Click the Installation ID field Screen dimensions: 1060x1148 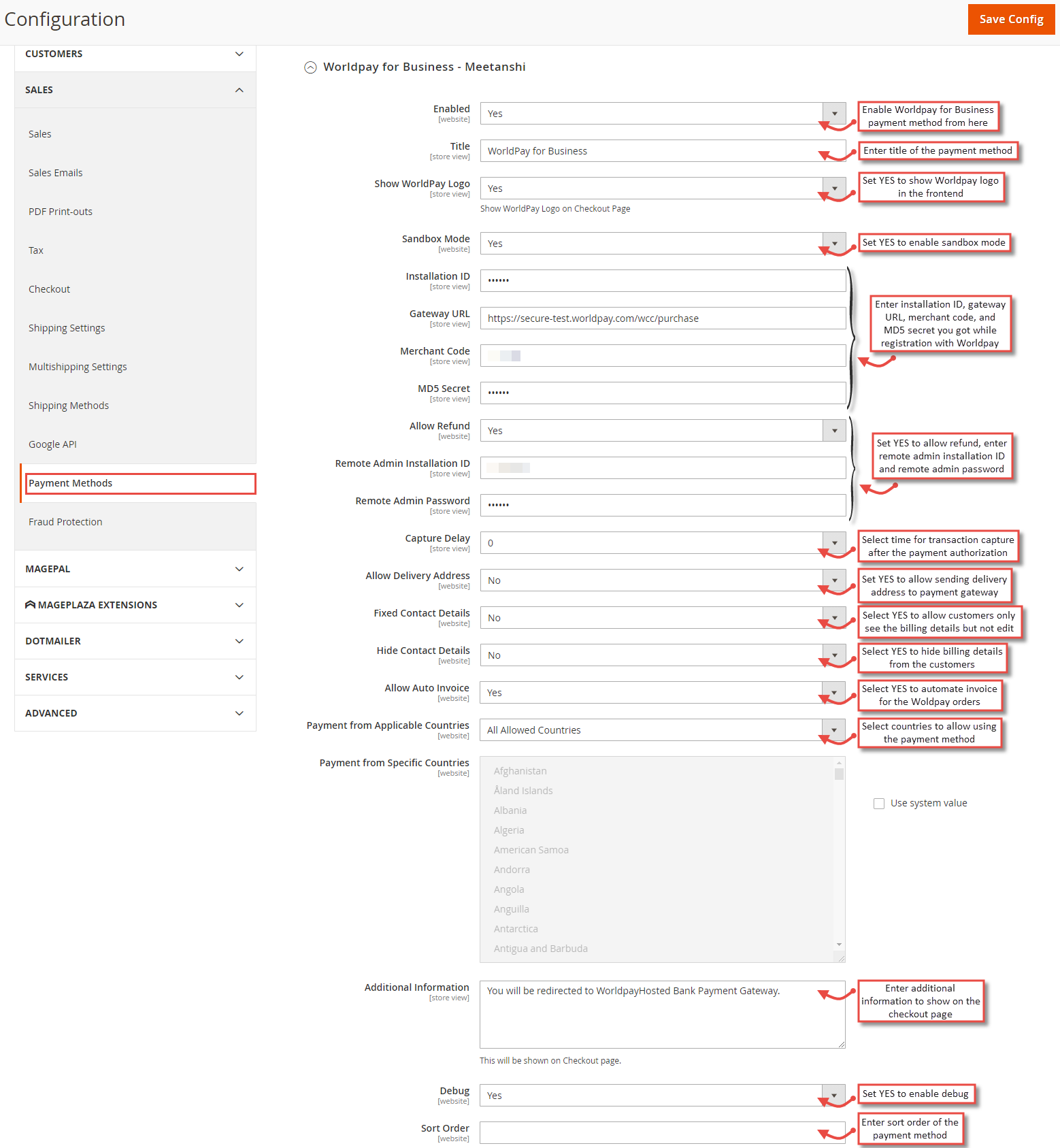tap(663, 280)
